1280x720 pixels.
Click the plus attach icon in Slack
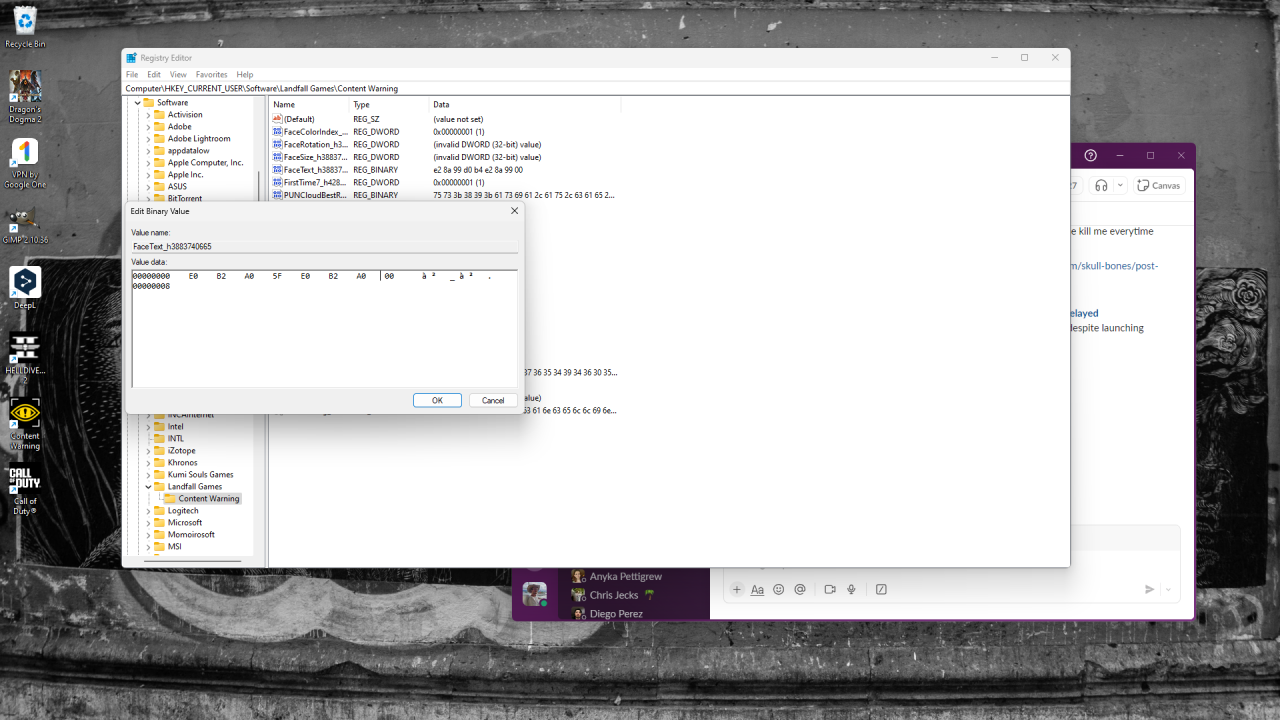[737, 590]
